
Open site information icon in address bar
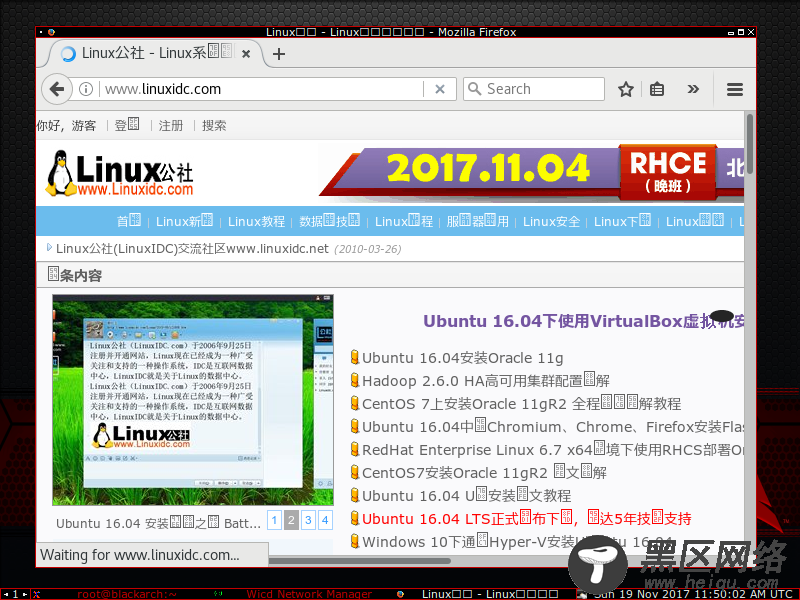click(x=86, y=89)
